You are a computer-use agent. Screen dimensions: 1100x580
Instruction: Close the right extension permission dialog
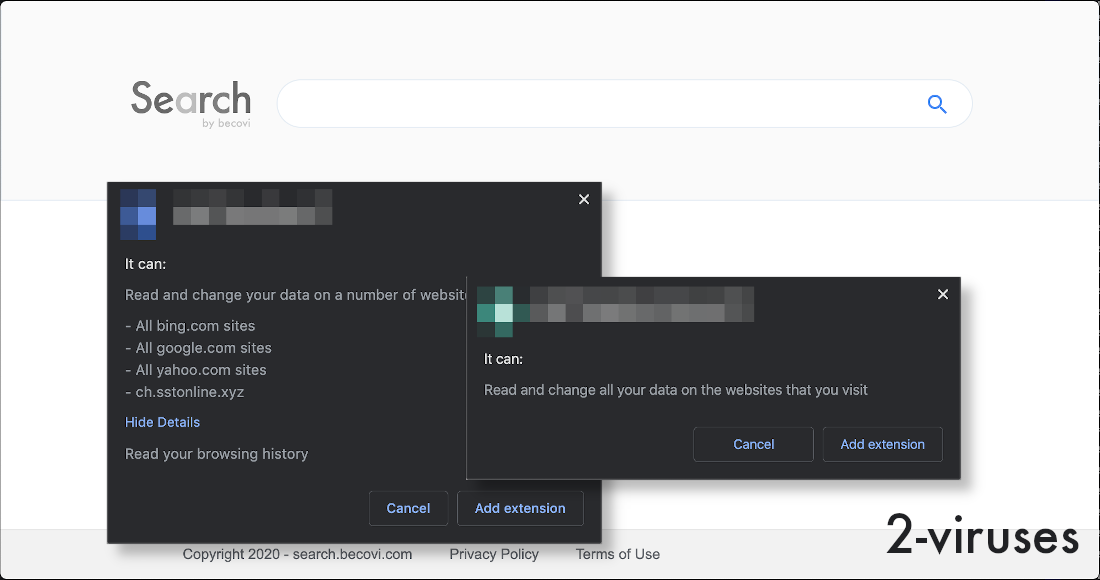[x=942, y=294]
